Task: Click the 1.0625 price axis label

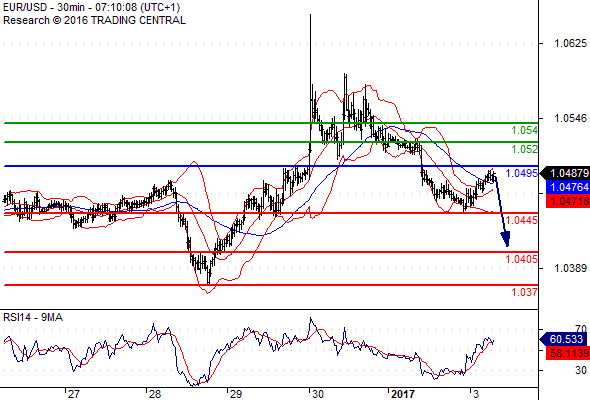Action: pyautogui.click(x=570, y=43)
